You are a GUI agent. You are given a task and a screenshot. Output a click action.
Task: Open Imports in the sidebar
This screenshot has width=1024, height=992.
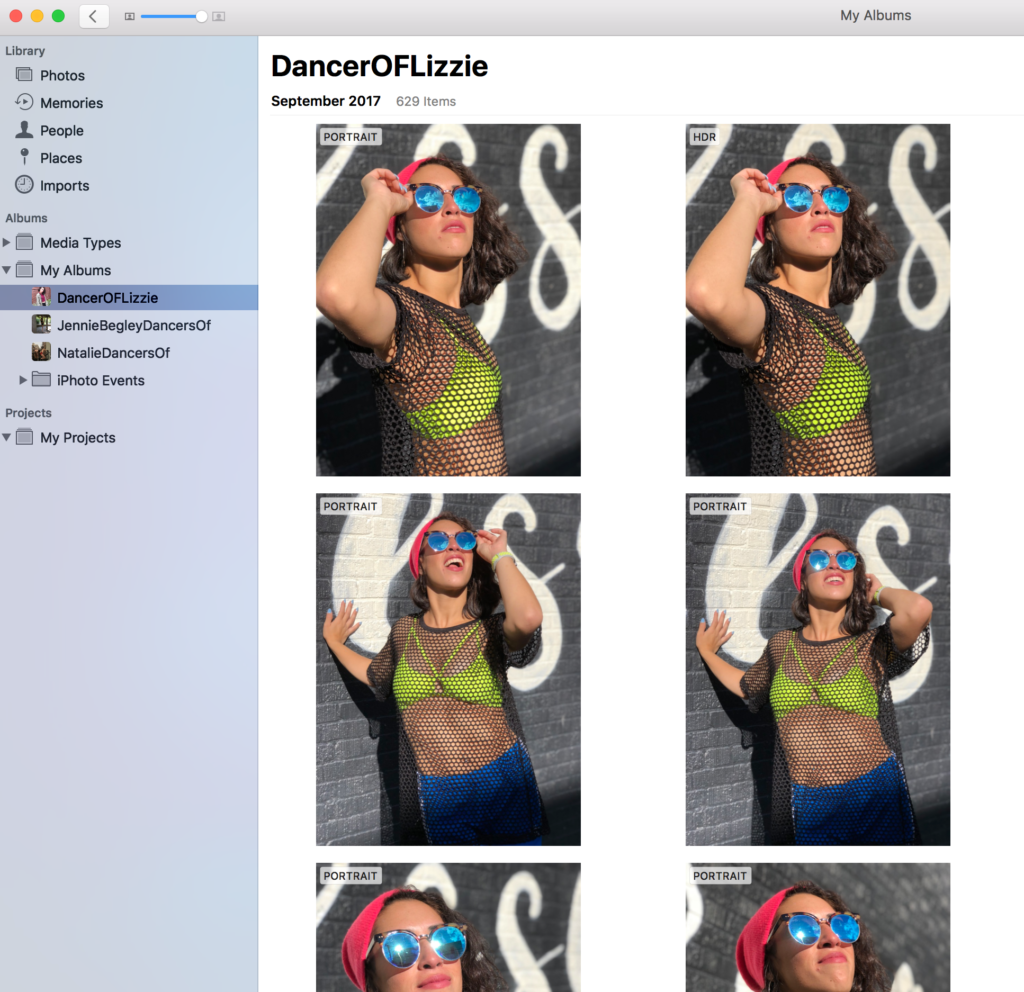[64, 185]
